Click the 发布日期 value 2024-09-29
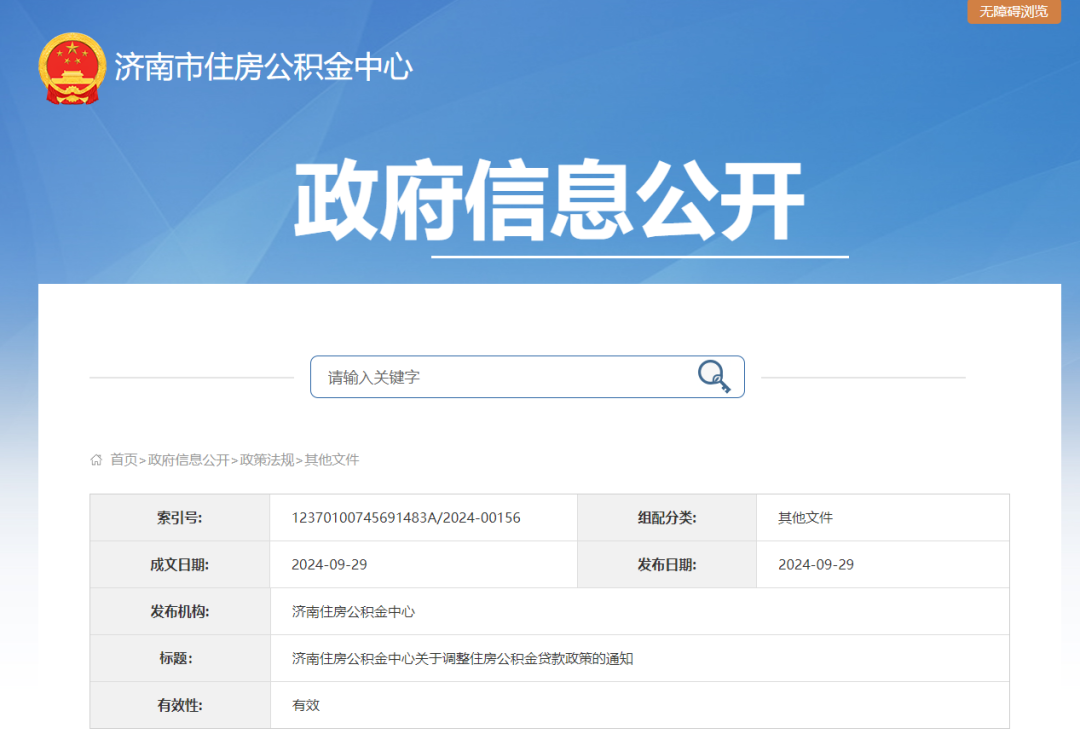The width and height of the screenshot is (1080, 740). click(816, 565)
